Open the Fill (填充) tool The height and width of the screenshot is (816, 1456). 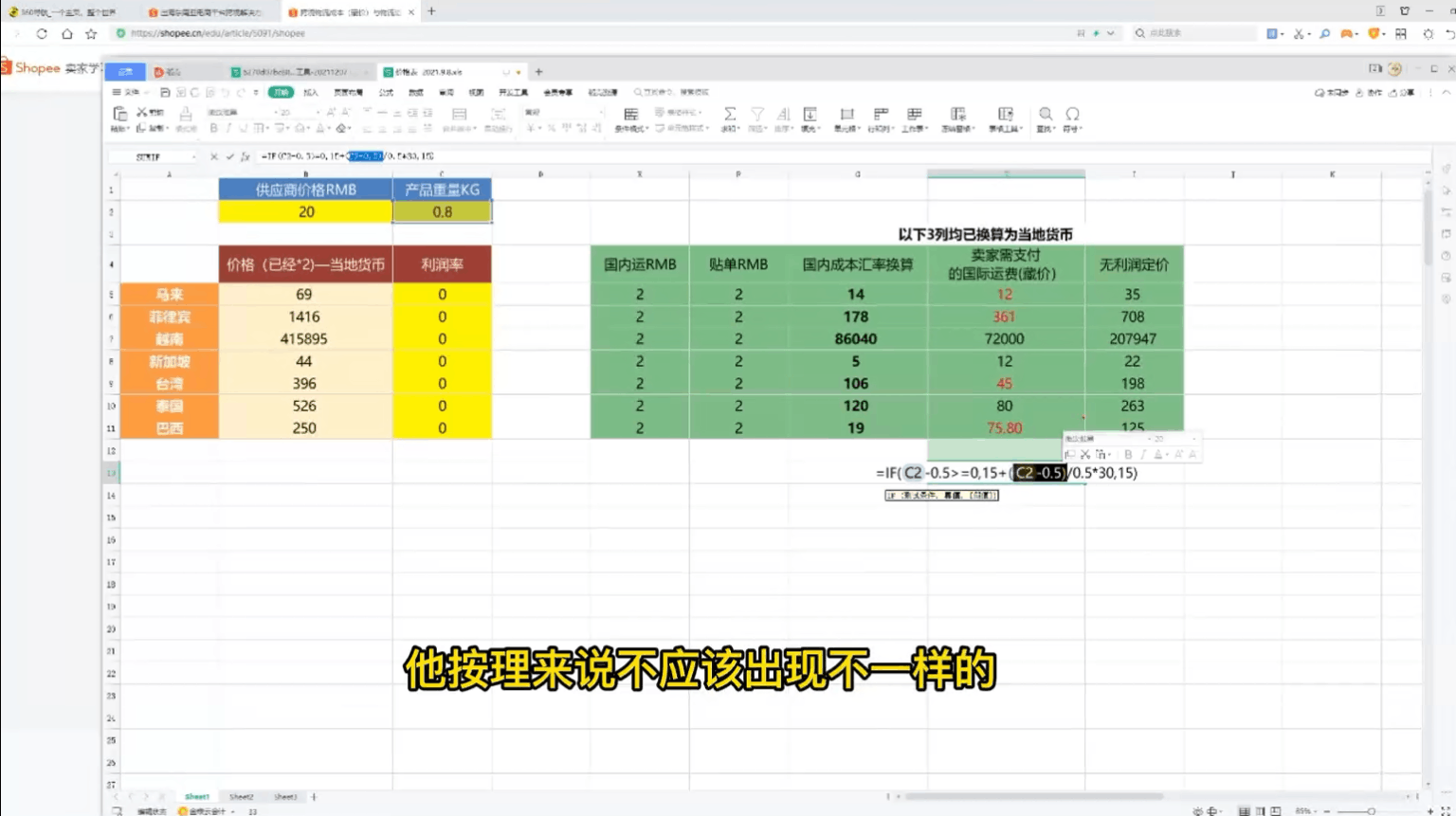click(810, 114)
